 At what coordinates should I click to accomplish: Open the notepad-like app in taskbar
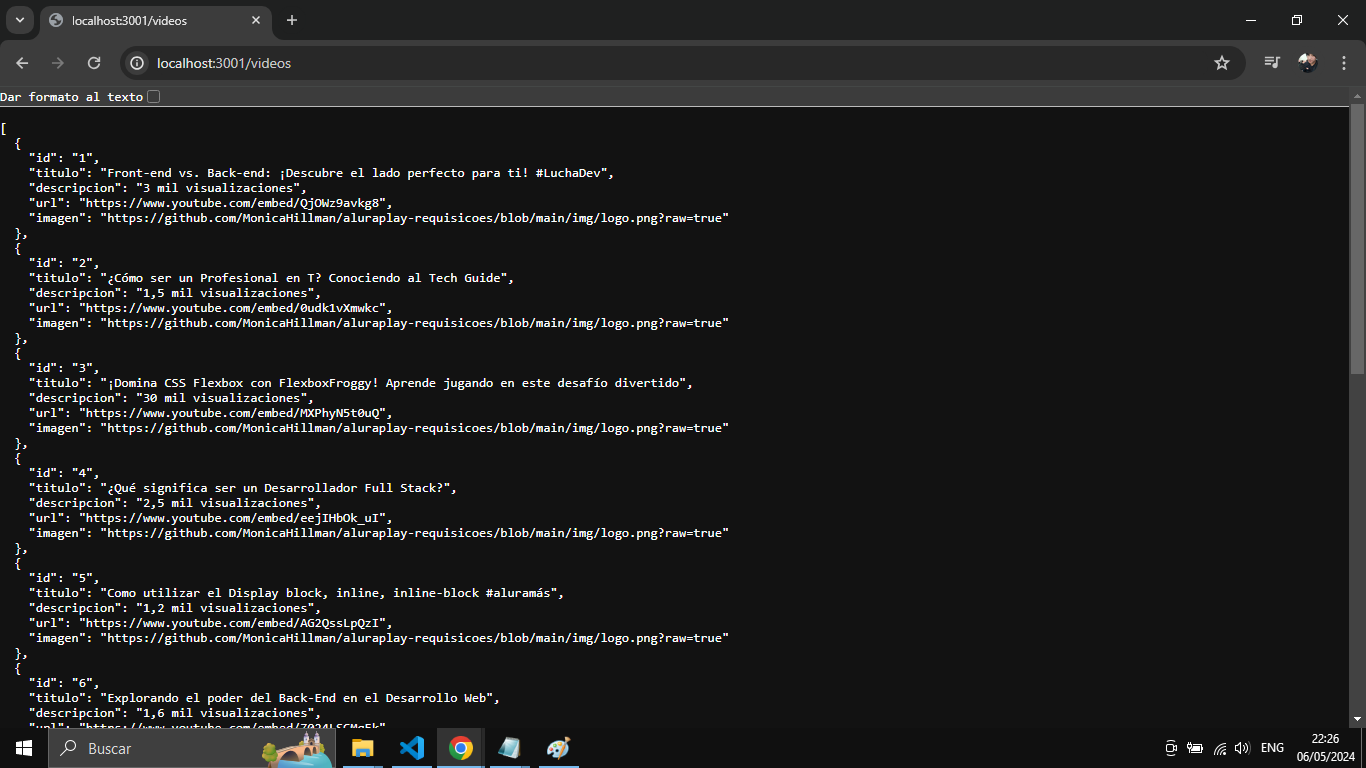(509, 748)
